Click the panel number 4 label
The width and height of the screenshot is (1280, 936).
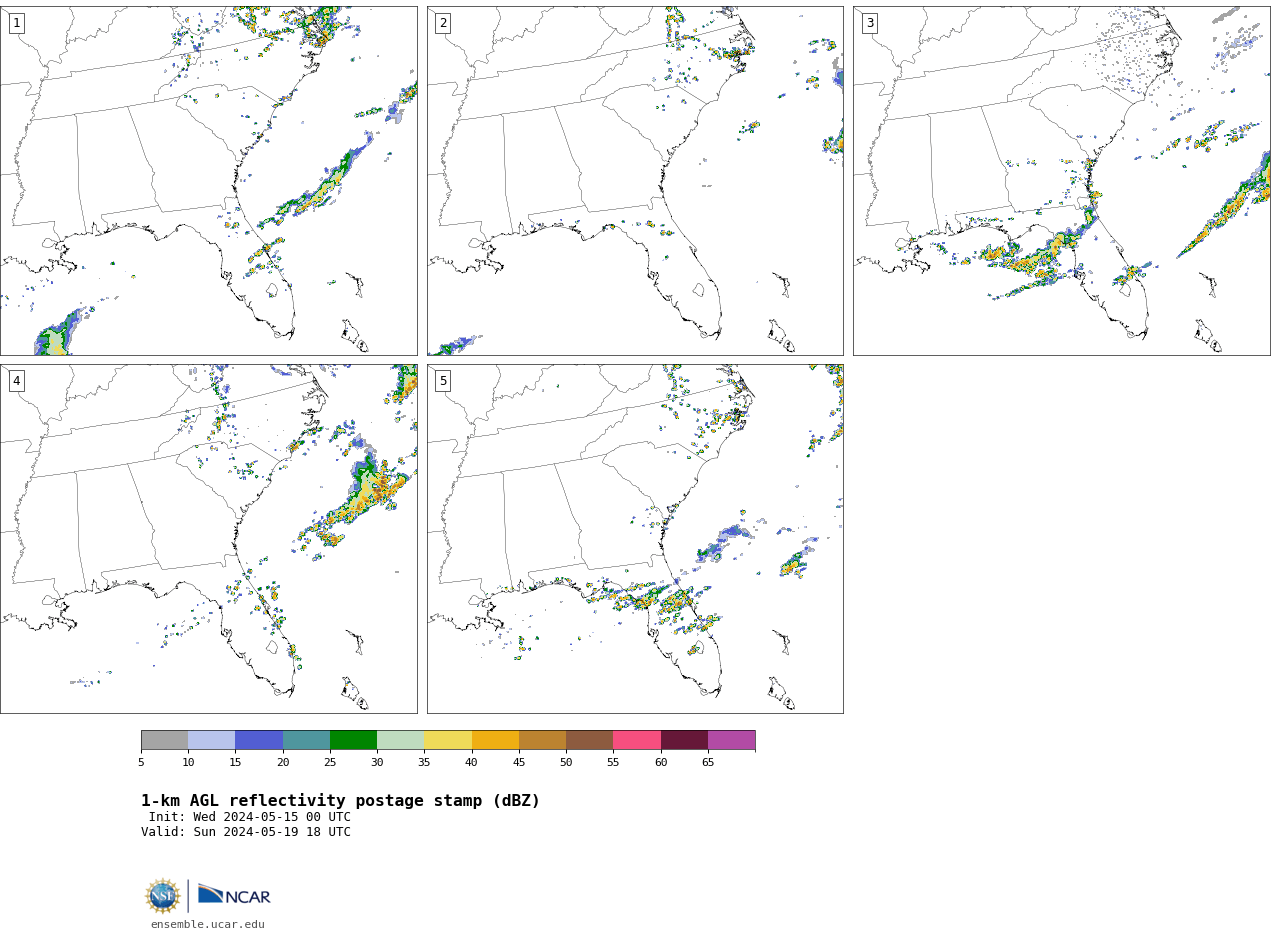(x=16, y=381)
